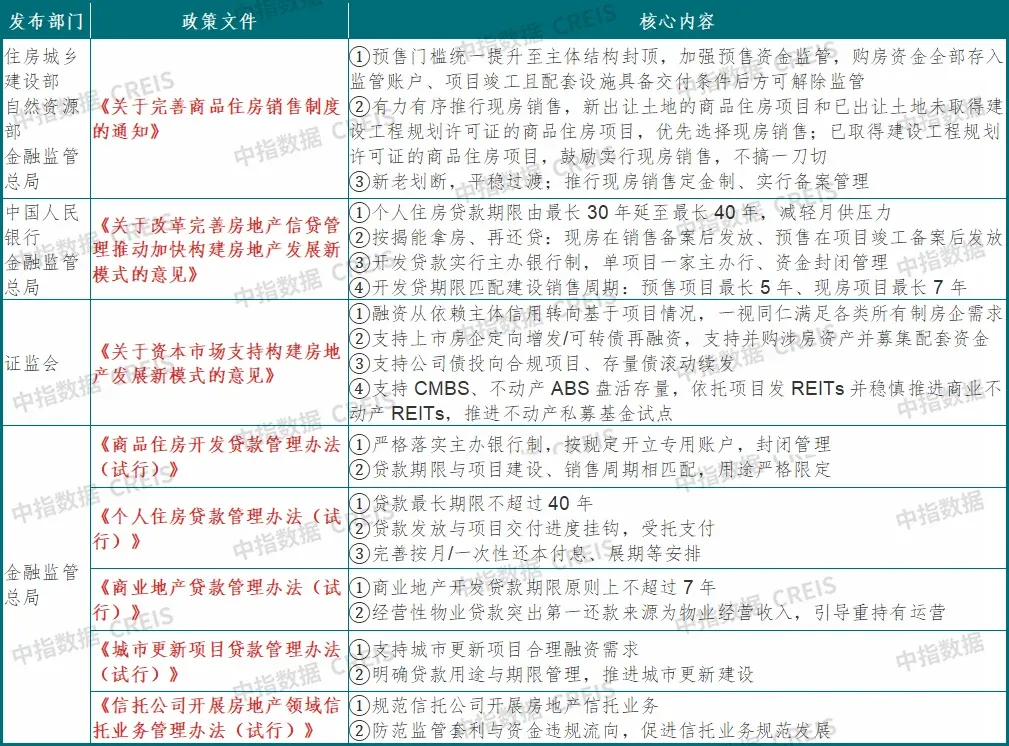Click the line 开发贷期限匹配建设销售周期
This screenshot has width=1009, height=746.
(658, 287)
